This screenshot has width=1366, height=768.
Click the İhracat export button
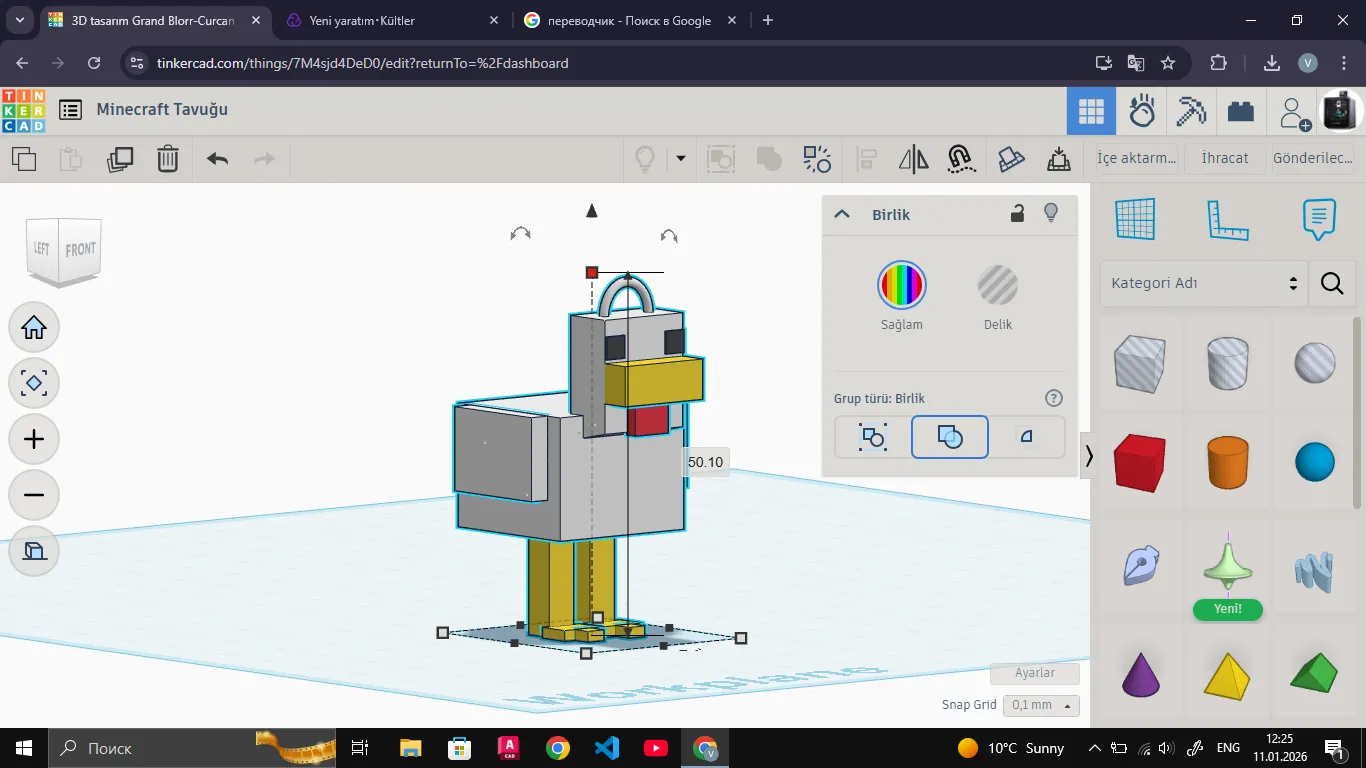[1225, 158]
